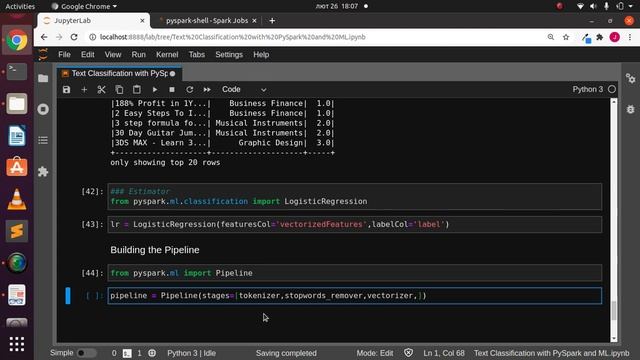Click the notebook trust shield icon in status bar

point(408,353)
